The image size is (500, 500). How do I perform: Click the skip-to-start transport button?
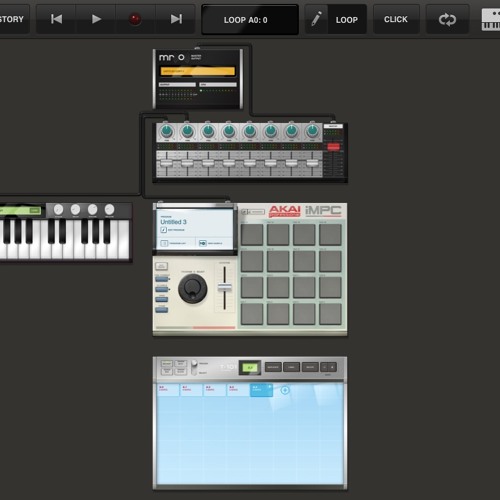point(56,19)
